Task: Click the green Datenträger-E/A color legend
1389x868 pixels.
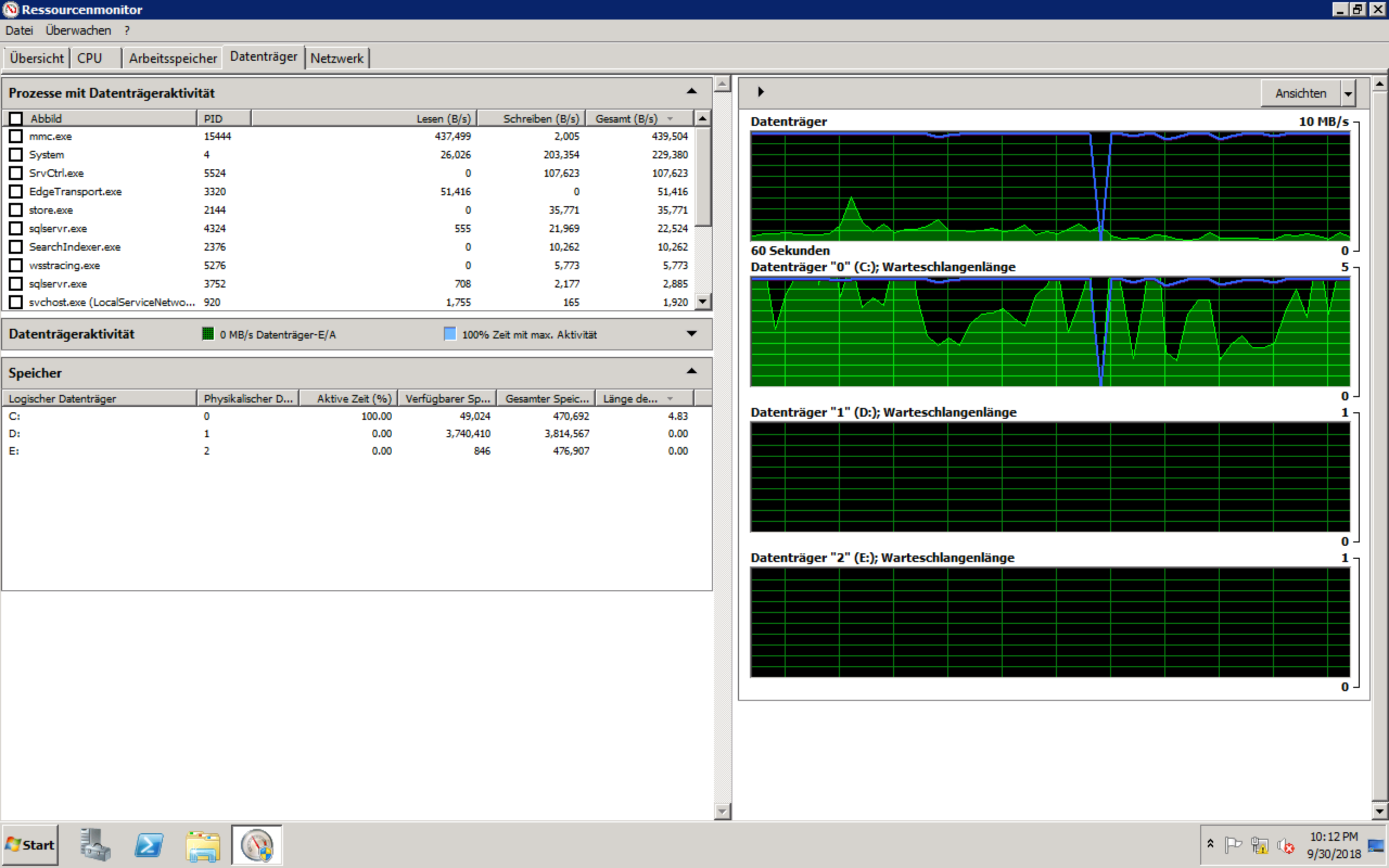Action: 208,334
